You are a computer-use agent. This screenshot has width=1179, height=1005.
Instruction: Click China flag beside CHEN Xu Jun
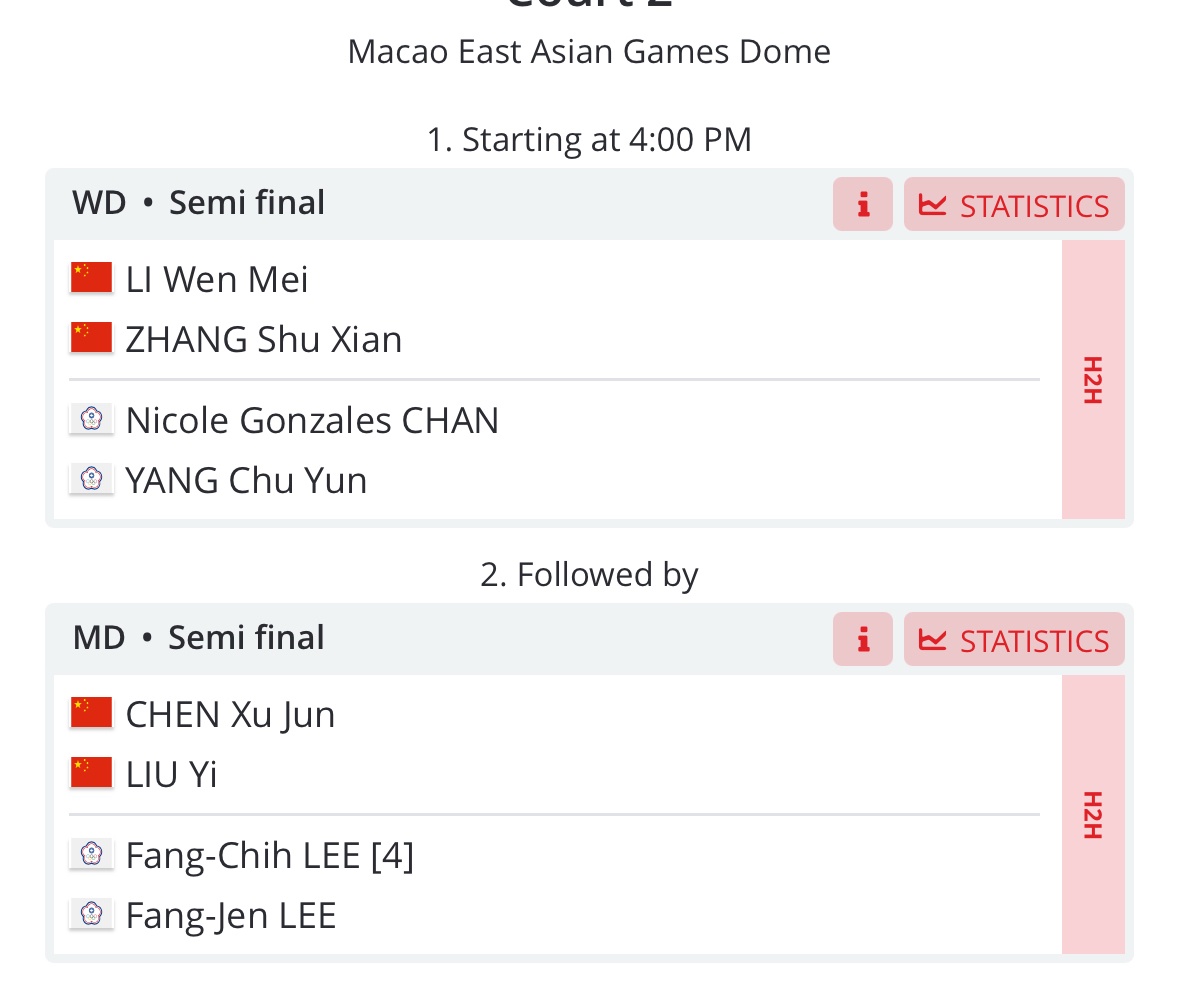tap(92, 713)
